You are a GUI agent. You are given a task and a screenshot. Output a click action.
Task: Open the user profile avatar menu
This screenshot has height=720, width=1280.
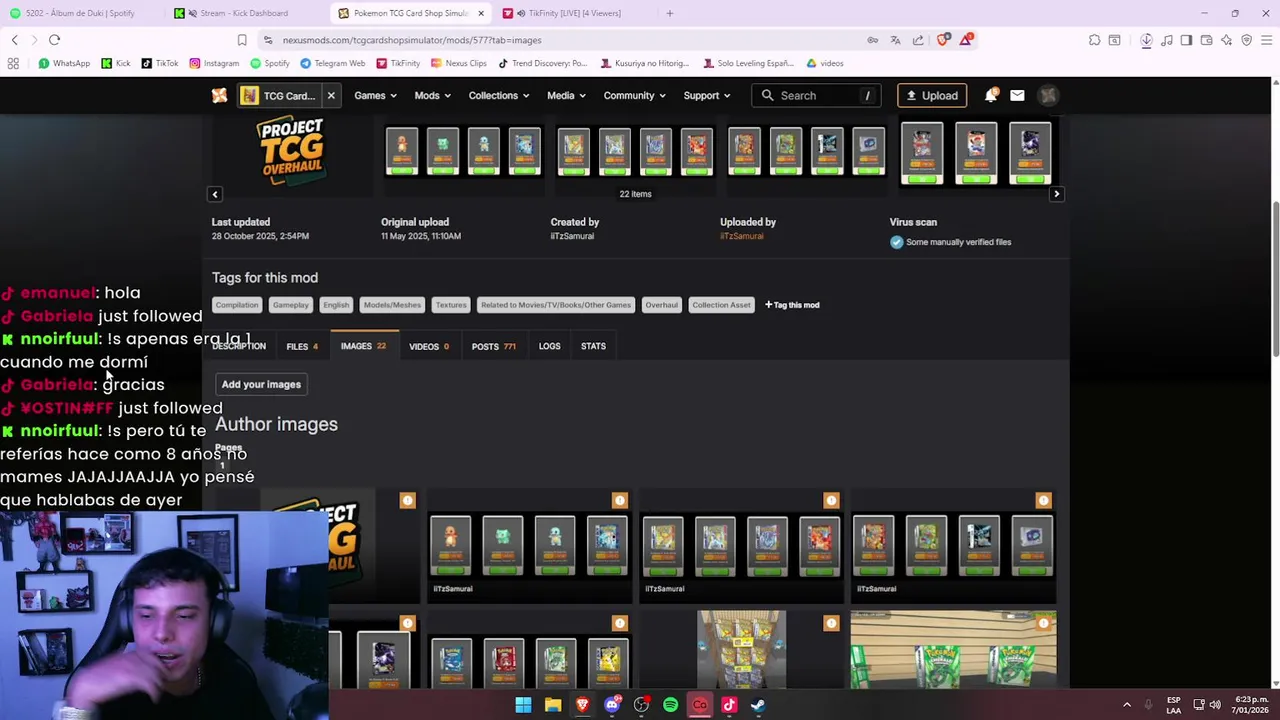click(1048, 95)
